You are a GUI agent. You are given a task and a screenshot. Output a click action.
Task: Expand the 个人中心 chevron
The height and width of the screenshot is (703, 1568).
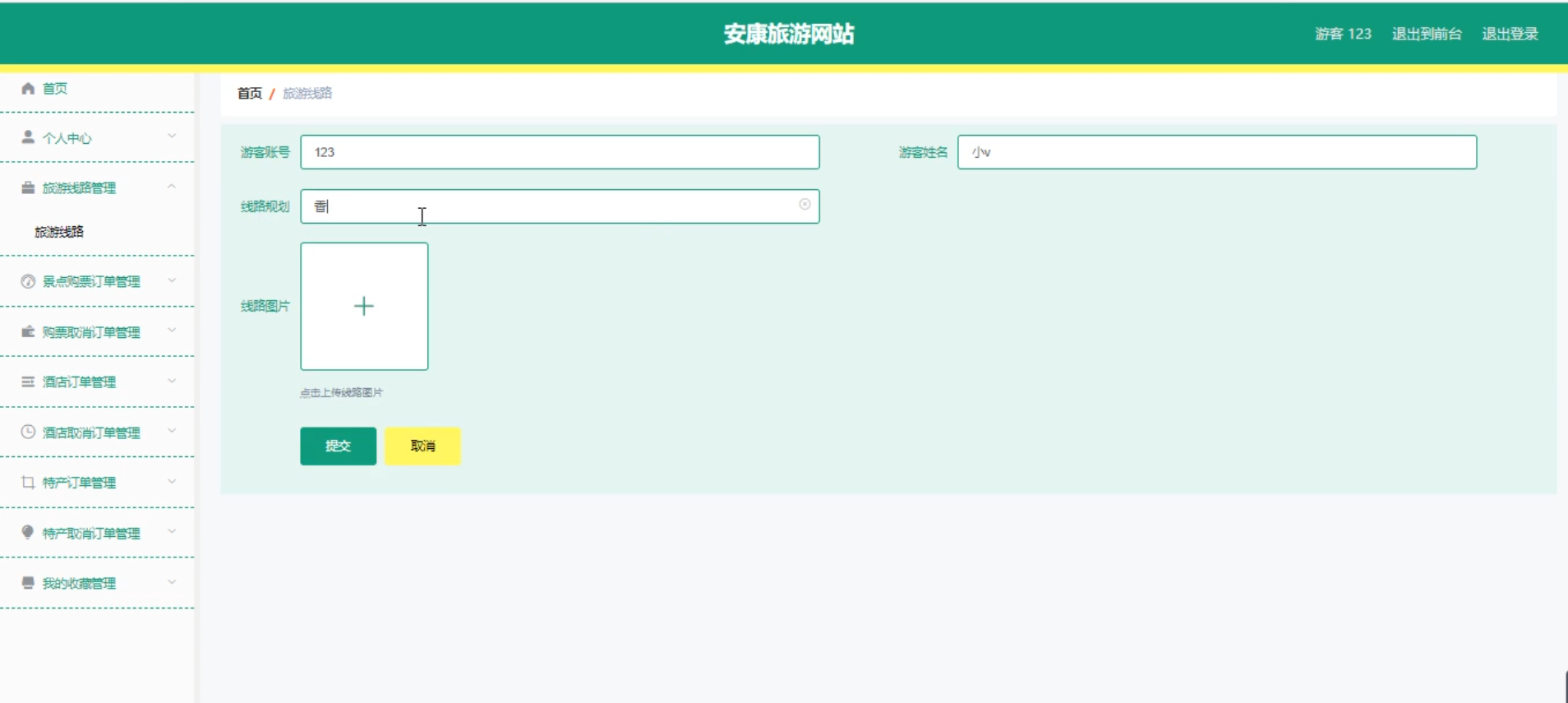point(172,136)
